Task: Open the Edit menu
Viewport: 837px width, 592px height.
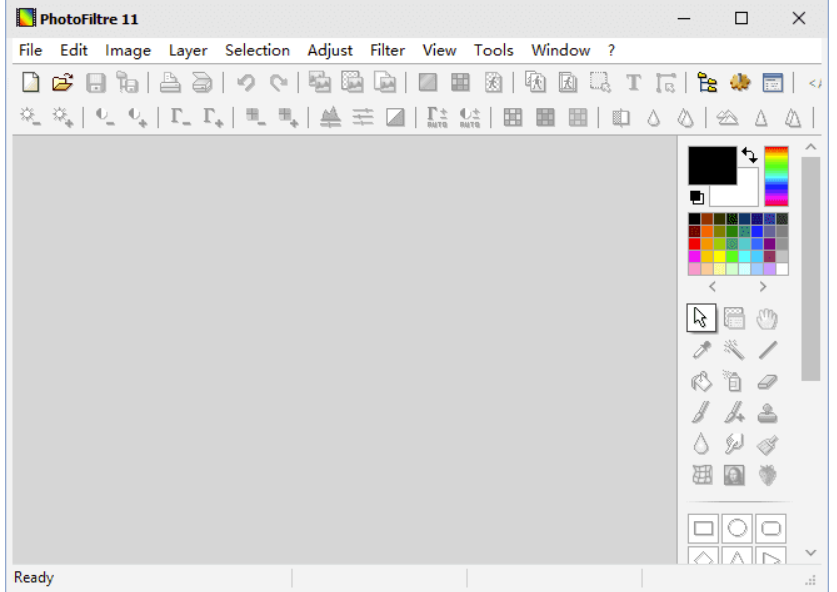Action: tap(74, 50)
